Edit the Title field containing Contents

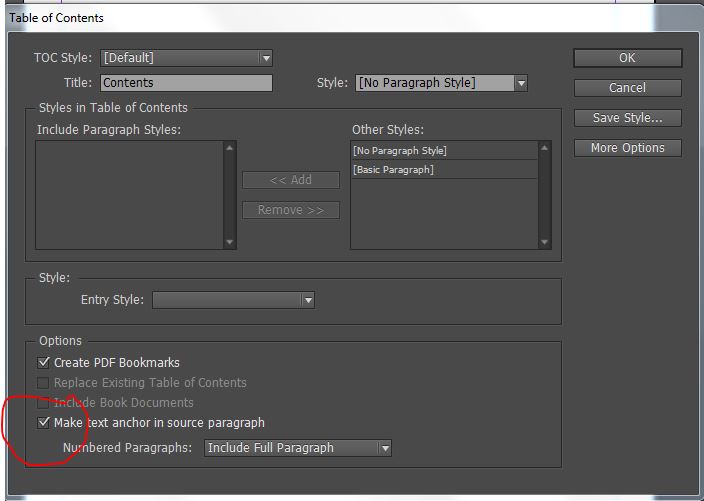pyautogui.click(x=186, y=83)
